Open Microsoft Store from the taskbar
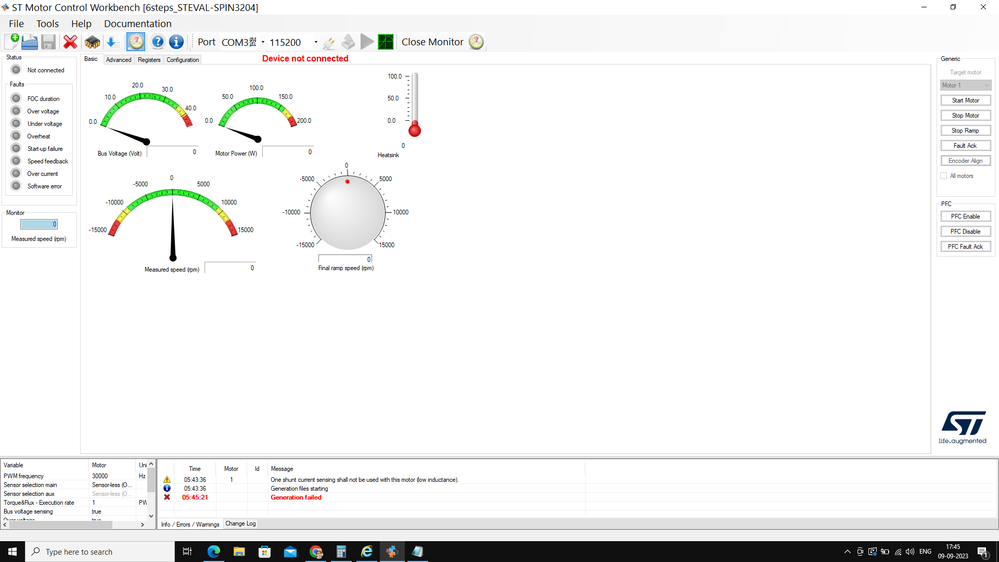The image size is (999, 562). 264,552
